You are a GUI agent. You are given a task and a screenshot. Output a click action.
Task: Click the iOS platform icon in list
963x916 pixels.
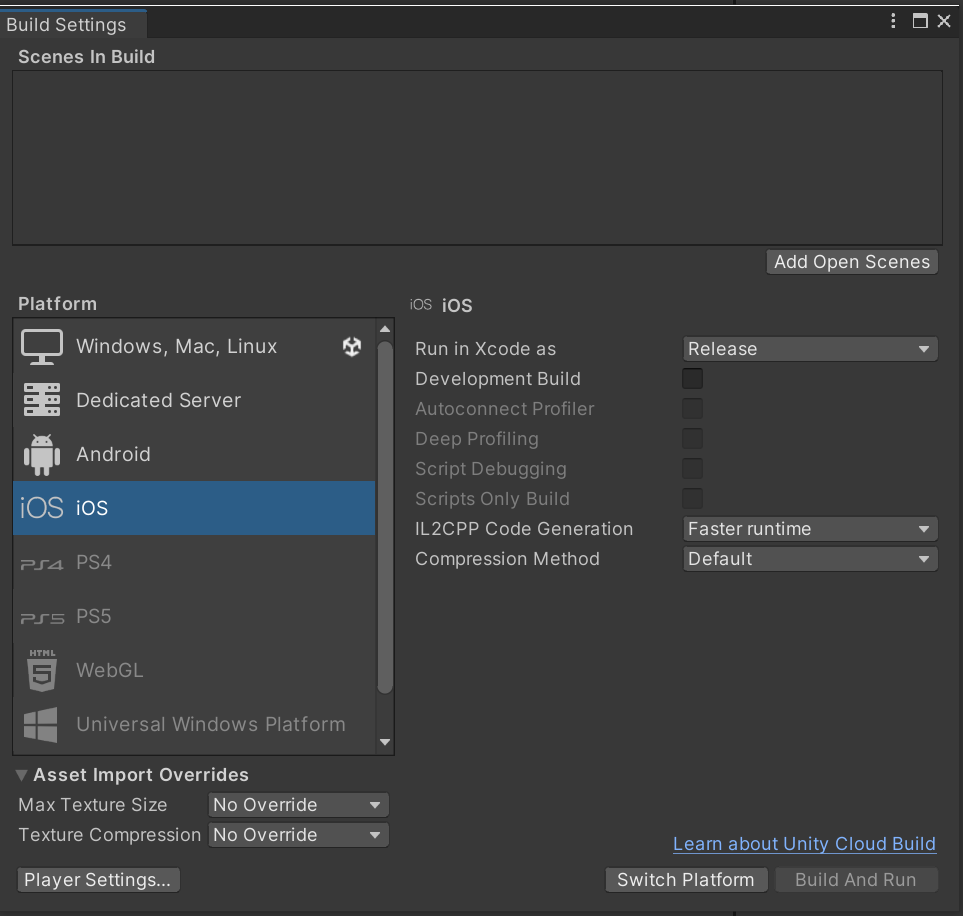tap(42, 508)
